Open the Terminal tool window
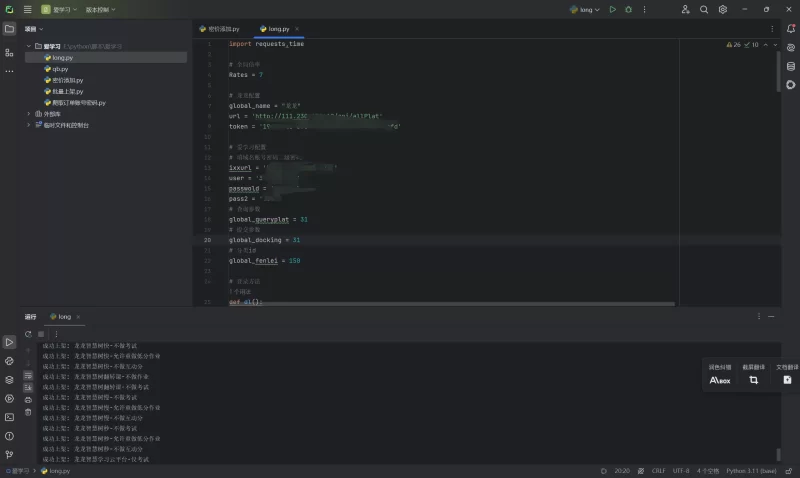This screenshot has width=800, height=478. click(9, 416)
